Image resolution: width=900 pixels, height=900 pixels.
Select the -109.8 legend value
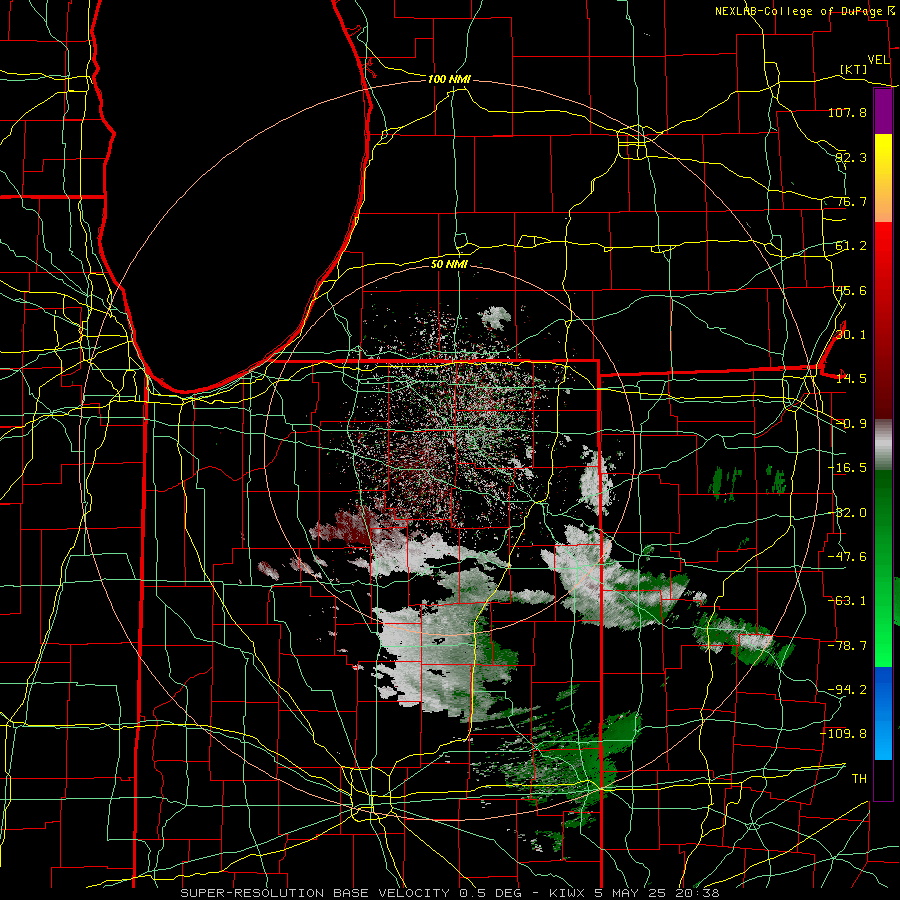[844, 734]
